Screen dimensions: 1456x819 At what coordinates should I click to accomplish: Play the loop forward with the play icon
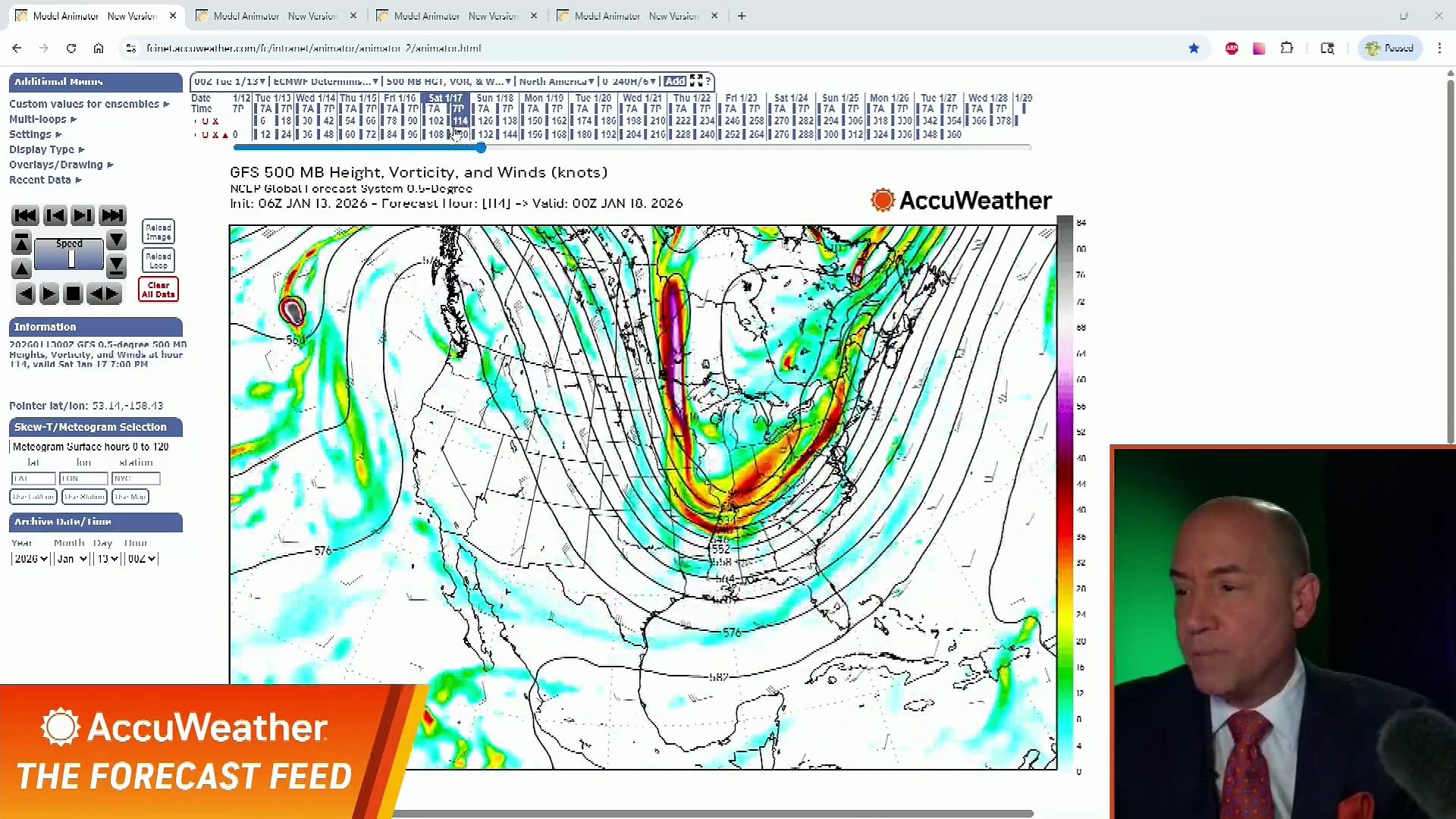(x=49, y=293)
